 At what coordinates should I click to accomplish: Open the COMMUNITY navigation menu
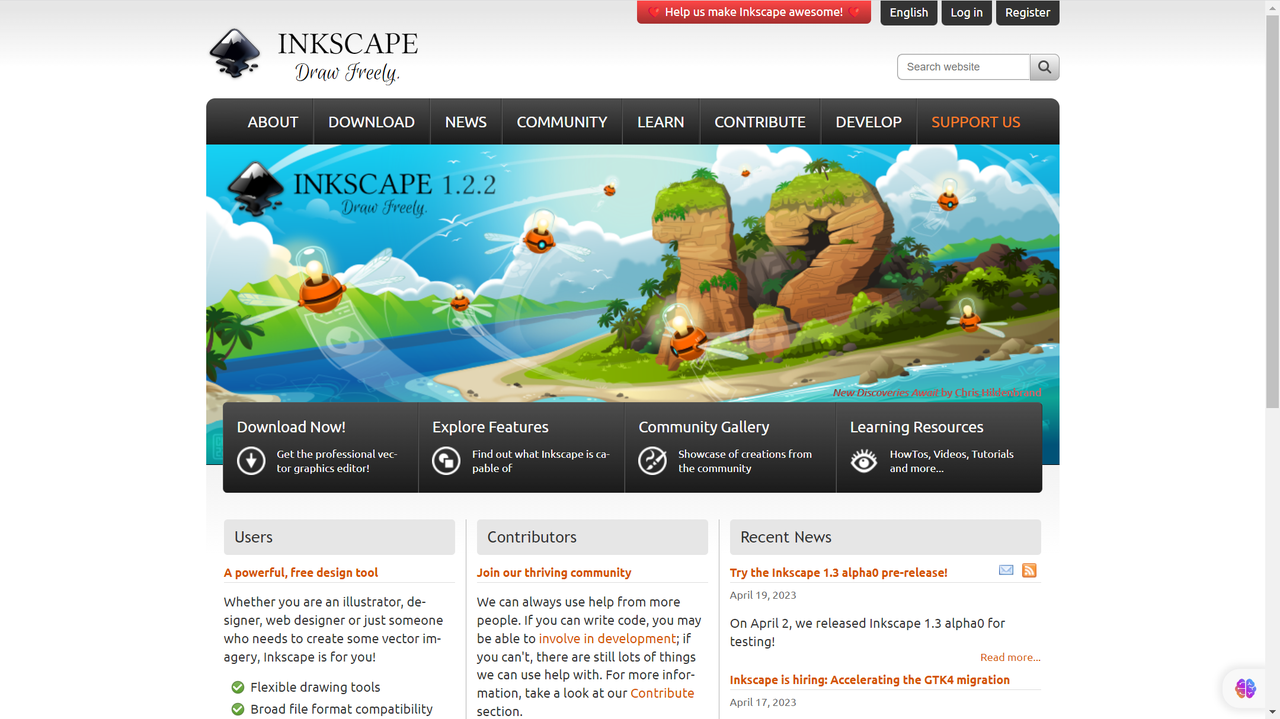[x=561, y=122]
